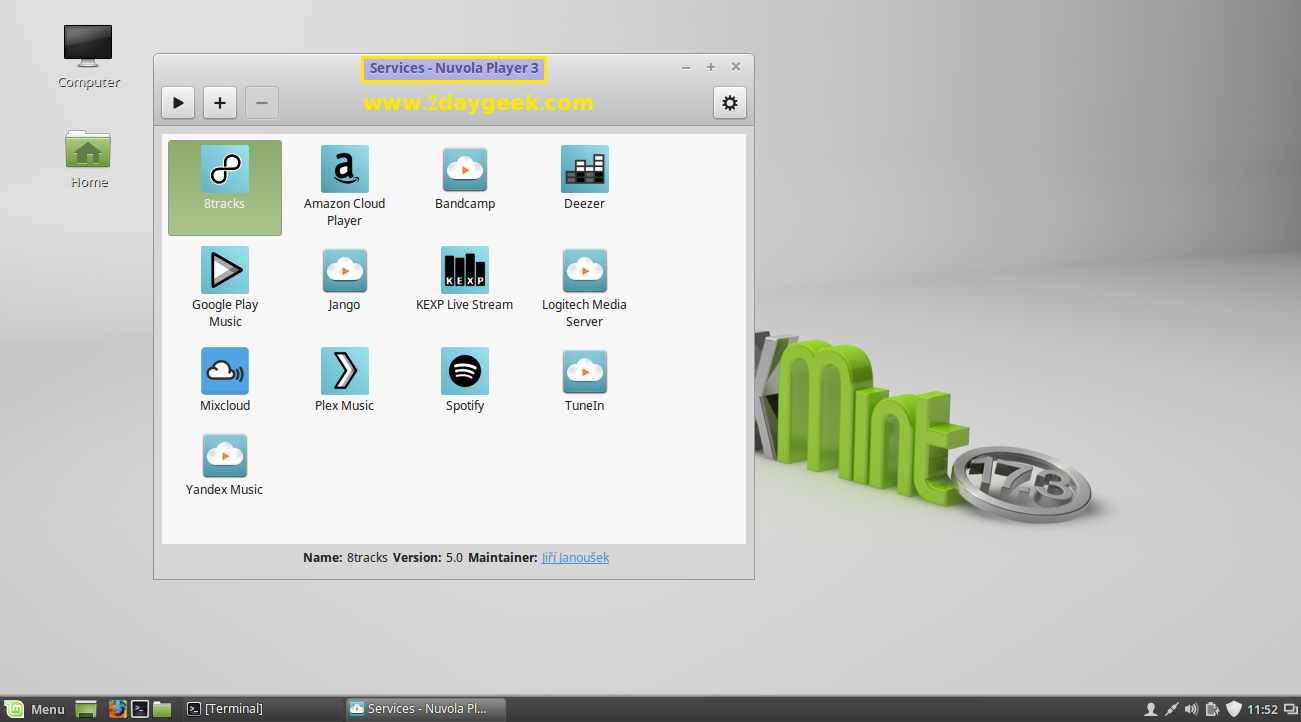Screen dimensions: 1301x722
Task: Click the Name: 8tracks text
Action: click(x=345, y=557)
